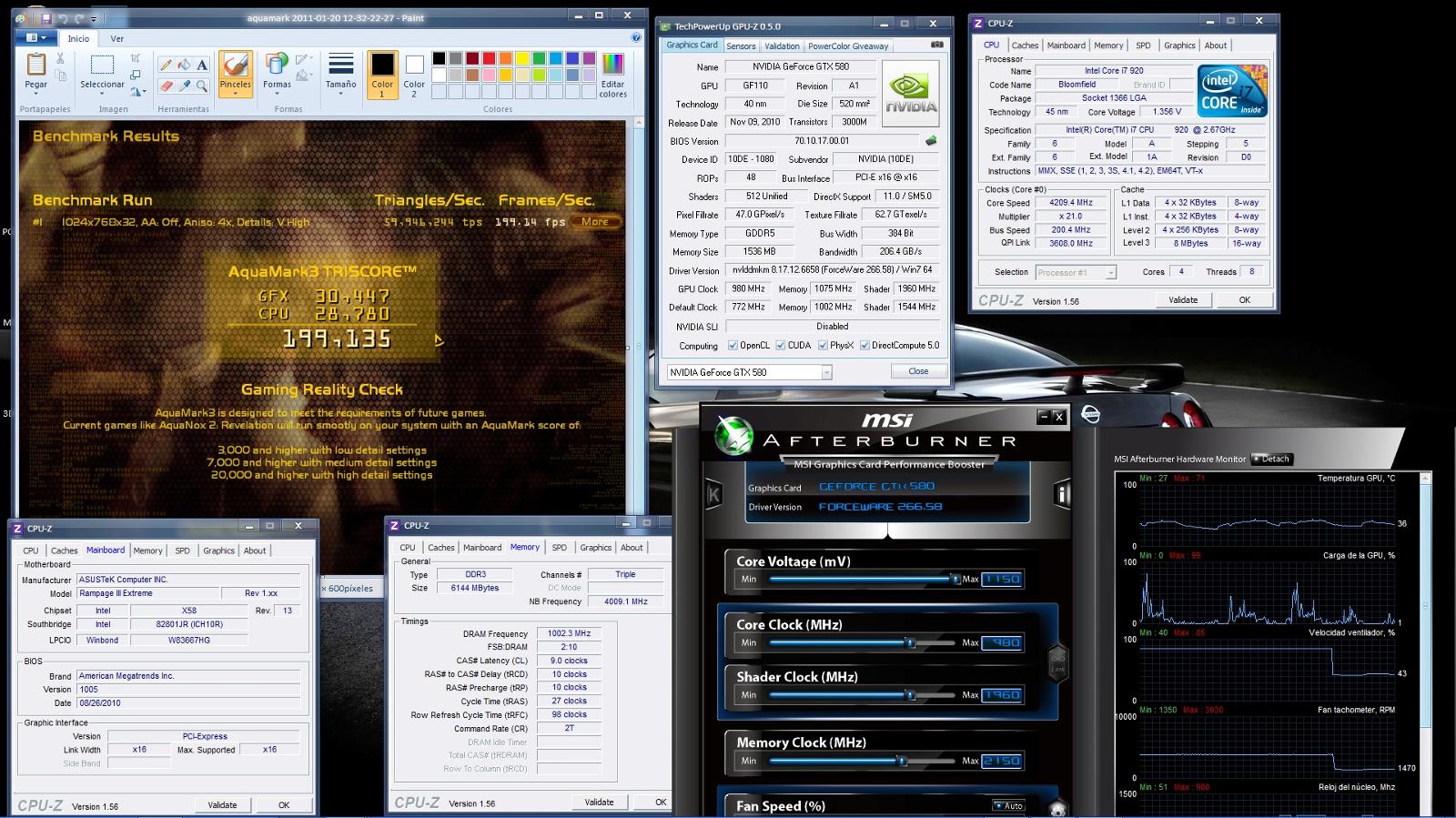
Task: Click the Core Voltage slider handle in Afterburner
Action: click(x=955, y=580)
